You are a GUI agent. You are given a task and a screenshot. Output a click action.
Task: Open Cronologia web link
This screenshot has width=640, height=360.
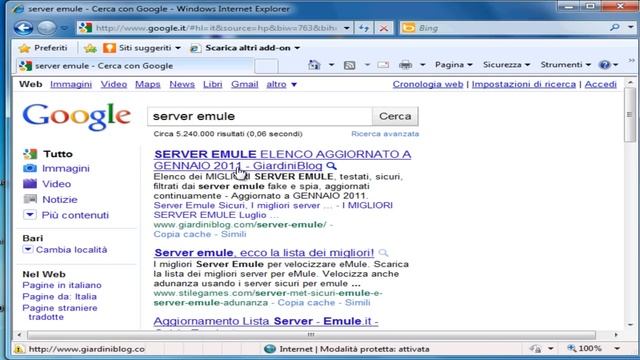coord(428,84)
